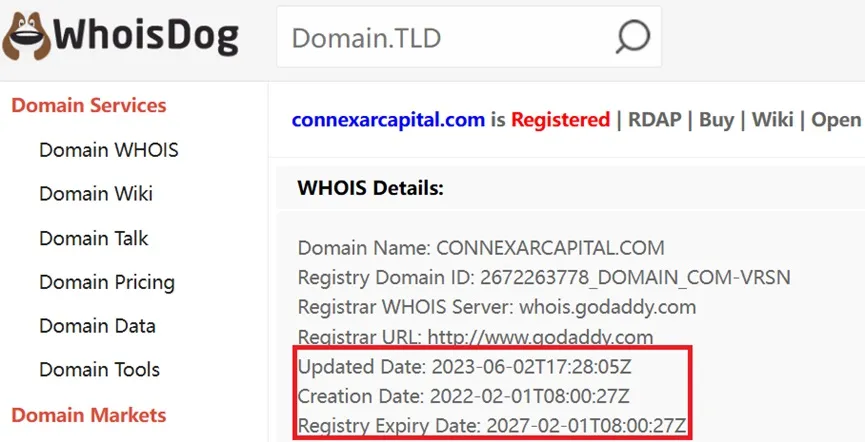Open Domain Wiki from sidebar

pos(96,194)
